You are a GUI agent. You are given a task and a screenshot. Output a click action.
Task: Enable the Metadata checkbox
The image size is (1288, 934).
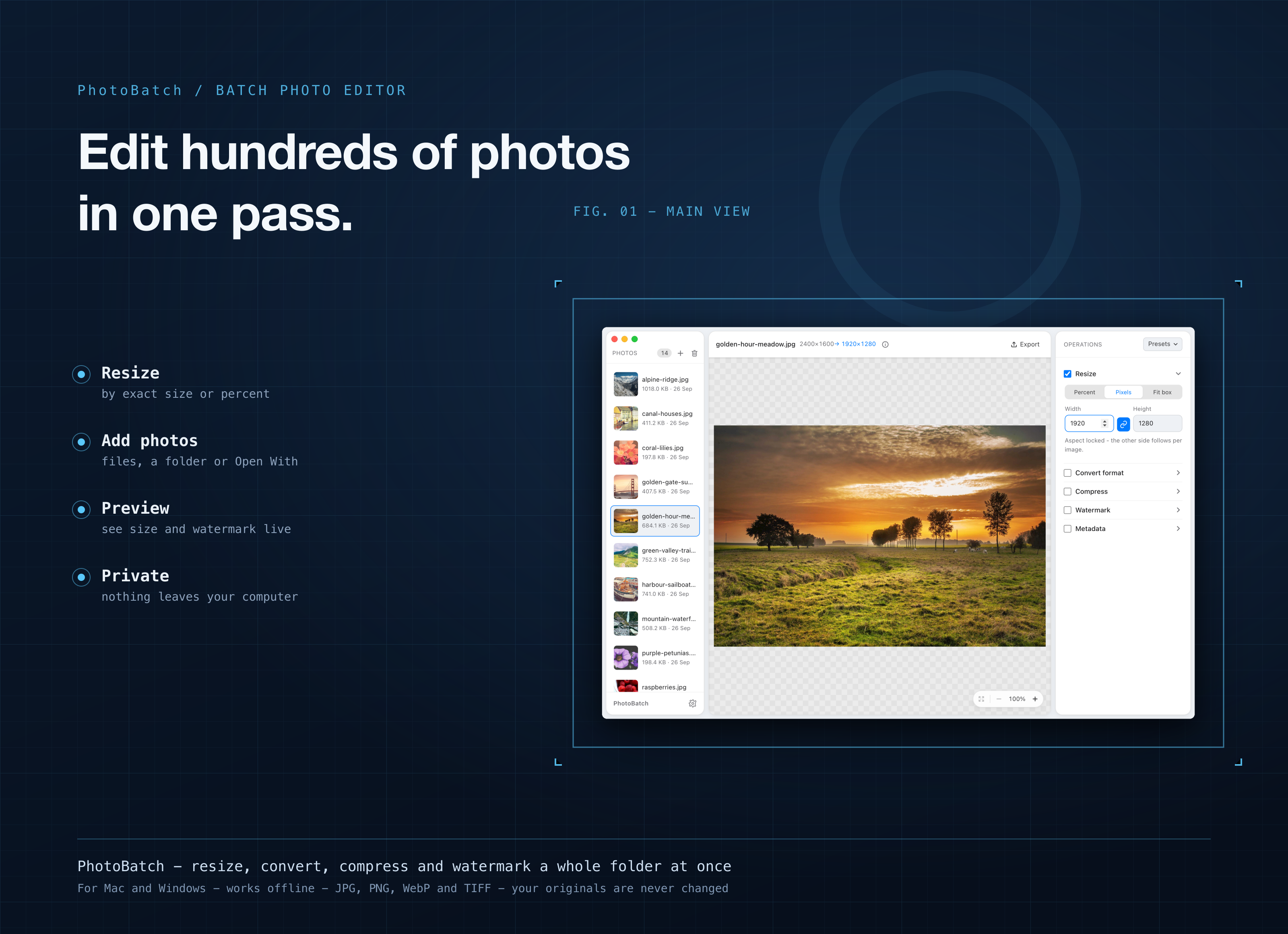[x=1068, y=529]
